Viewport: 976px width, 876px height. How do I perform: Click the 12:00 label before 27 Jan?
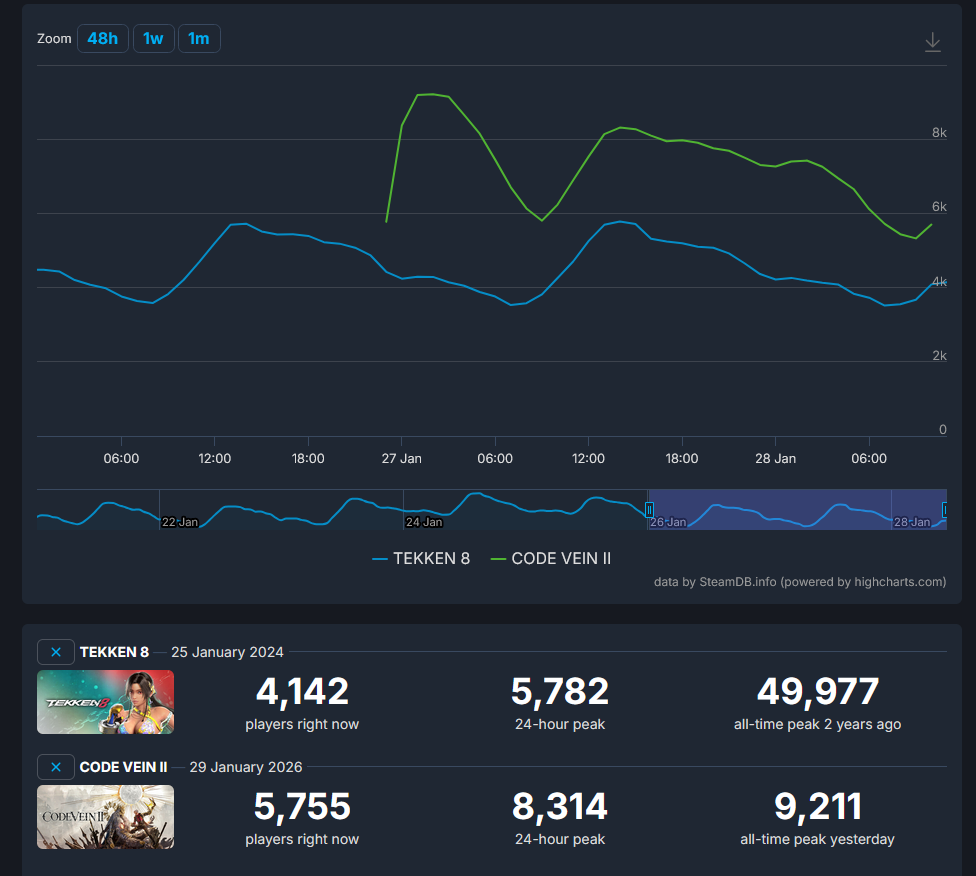click(x=215, y=459)
